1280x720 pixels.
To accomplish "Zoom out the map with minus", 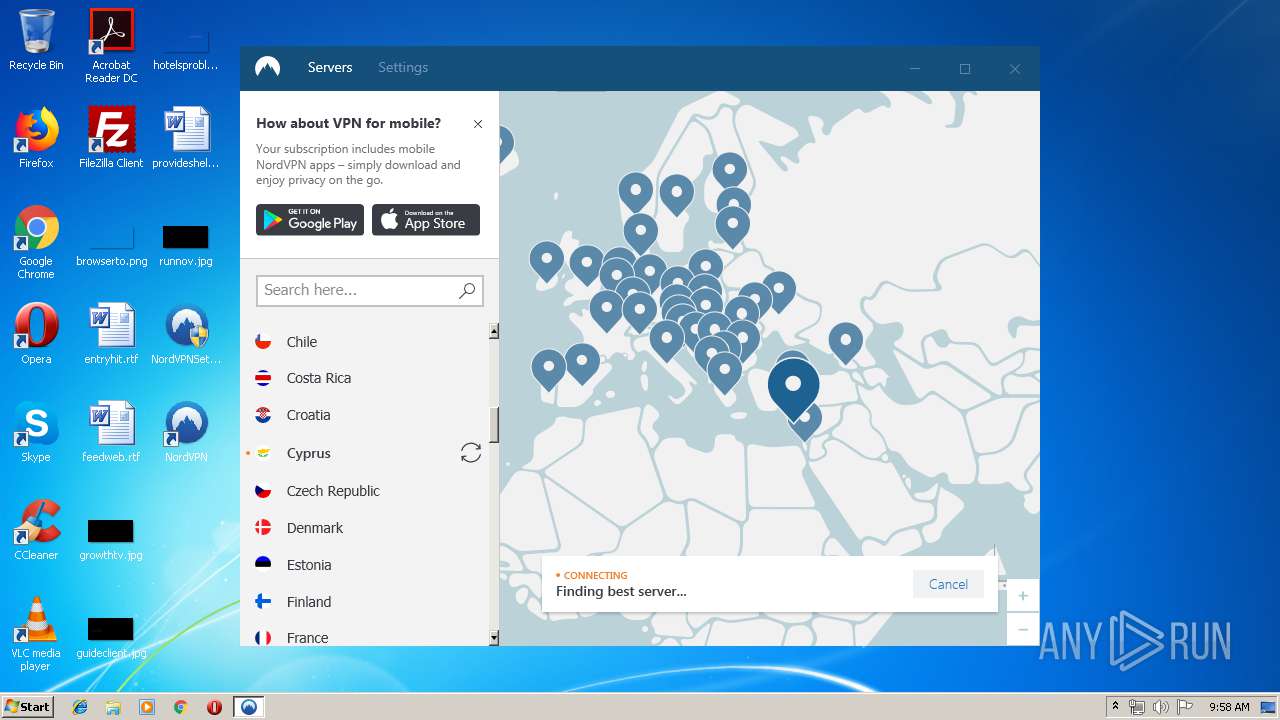I will click(x=1023, y=629).
